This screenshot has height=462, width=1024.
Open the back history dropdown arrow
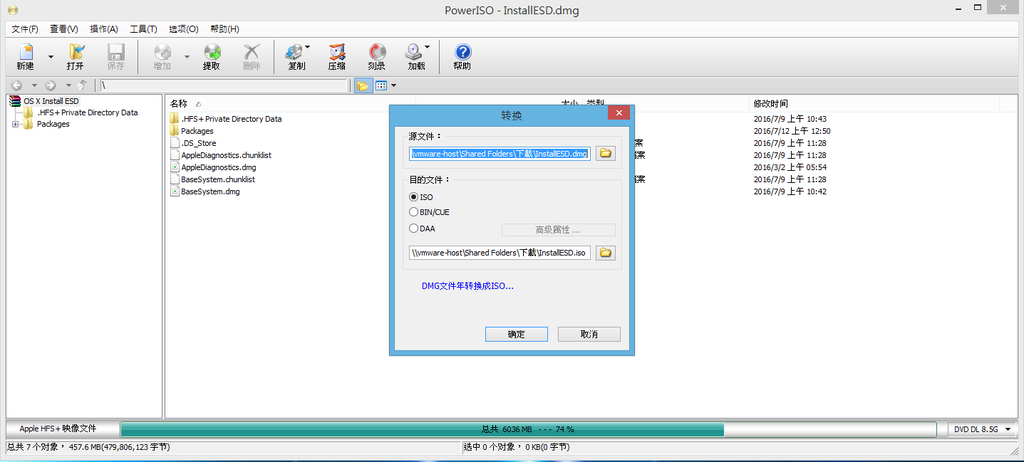click(34, 86)
